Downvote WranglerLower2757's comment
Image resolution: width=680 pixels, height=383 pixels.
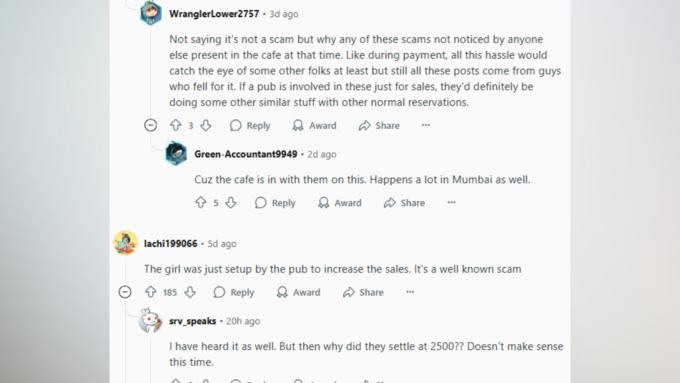coord(206,125)
